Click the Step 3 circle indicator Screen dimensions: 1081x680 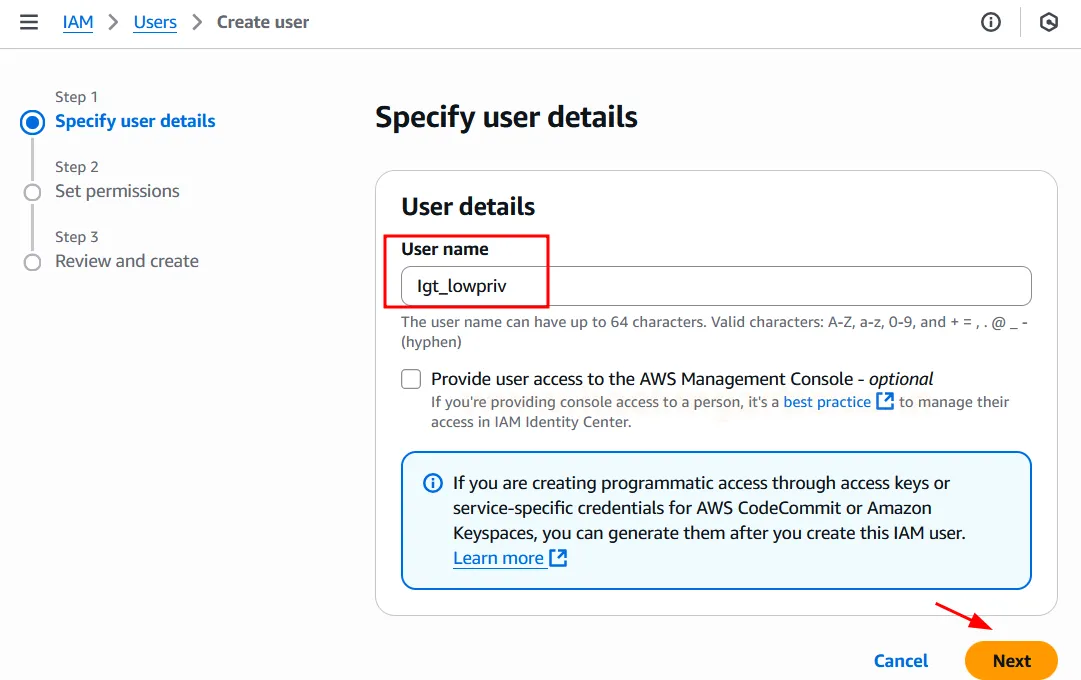point(33,262)
